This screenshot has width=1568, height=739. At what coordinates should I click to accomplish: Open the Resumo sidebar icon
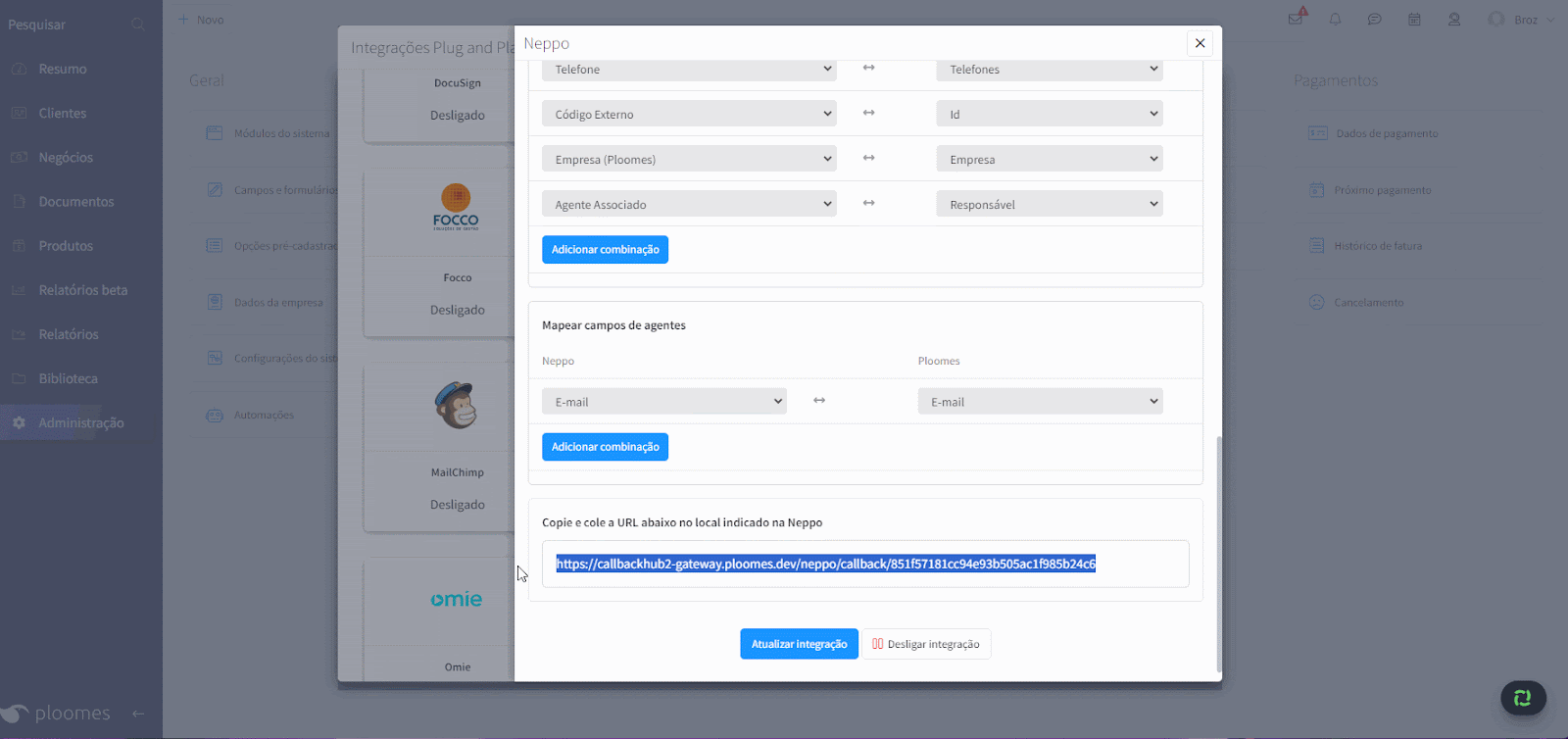pos(19,70)
